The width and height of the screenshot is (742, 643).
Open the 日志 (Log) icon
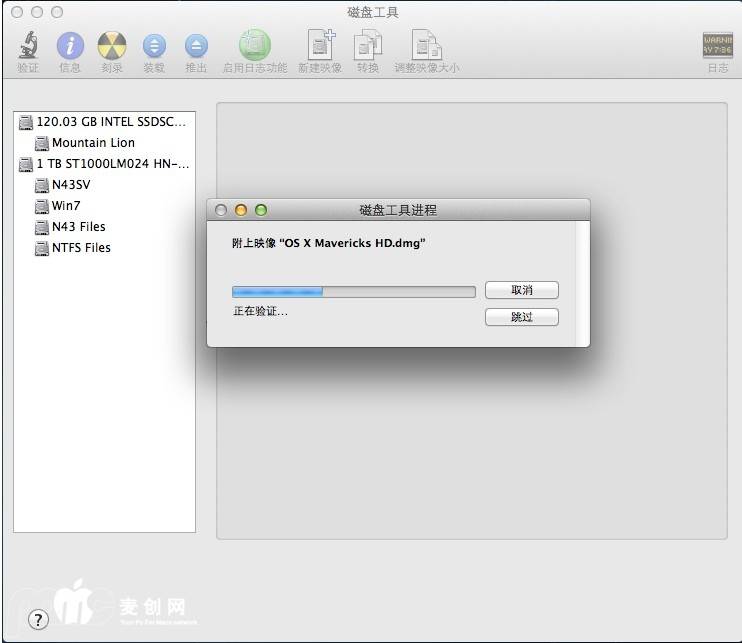click(x=717, y=46)
